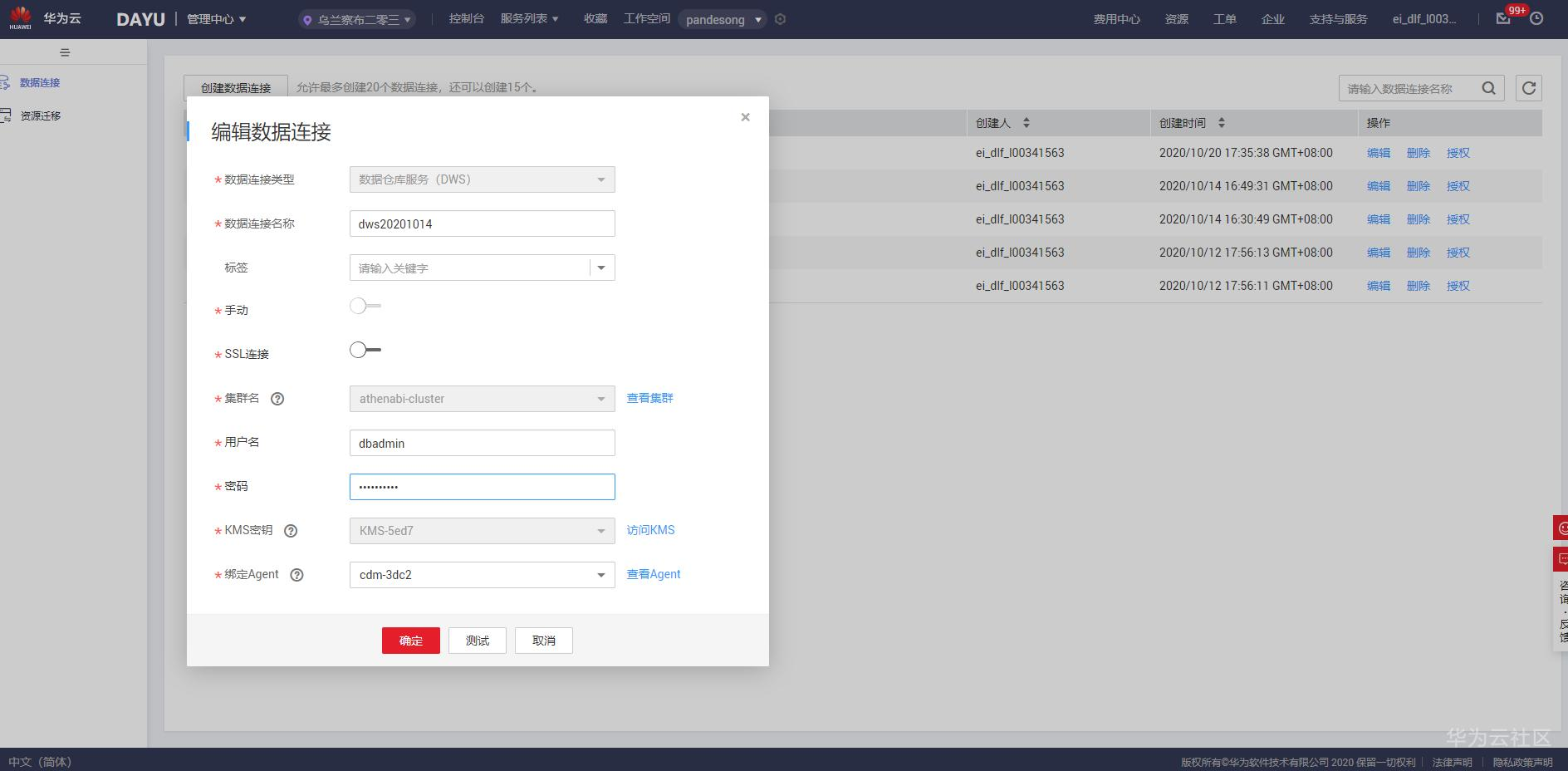Open the 集群名 athenabi-cluster dropdown

pos(482,399)
